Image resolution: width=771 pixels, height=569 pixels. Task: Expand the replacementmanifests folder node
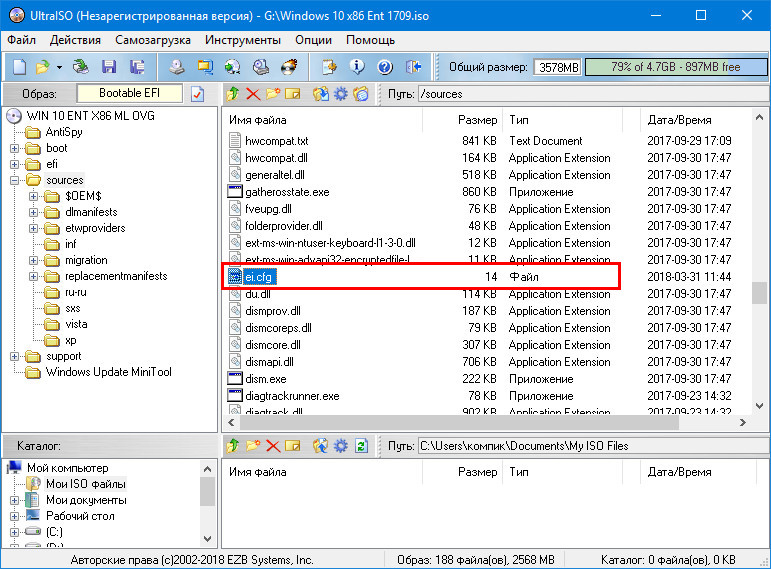[33, 276]
